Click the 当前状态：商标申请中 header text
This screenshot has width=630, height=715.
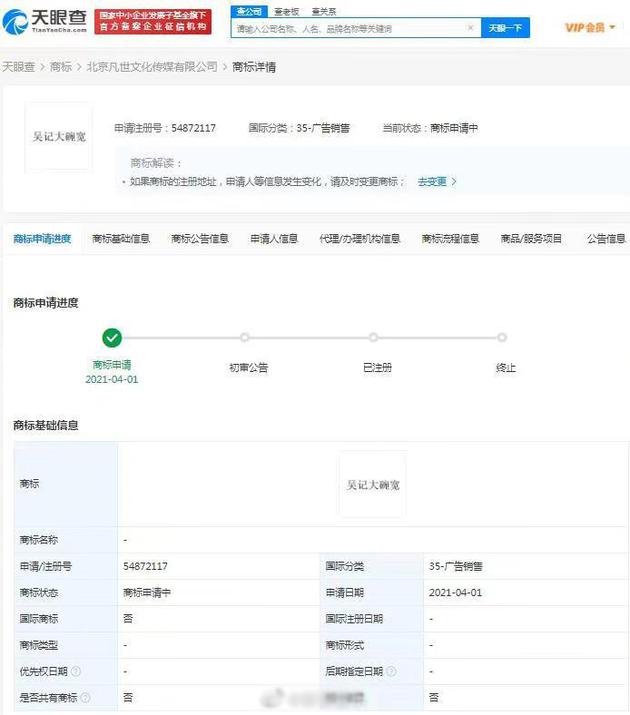point(430,128)
